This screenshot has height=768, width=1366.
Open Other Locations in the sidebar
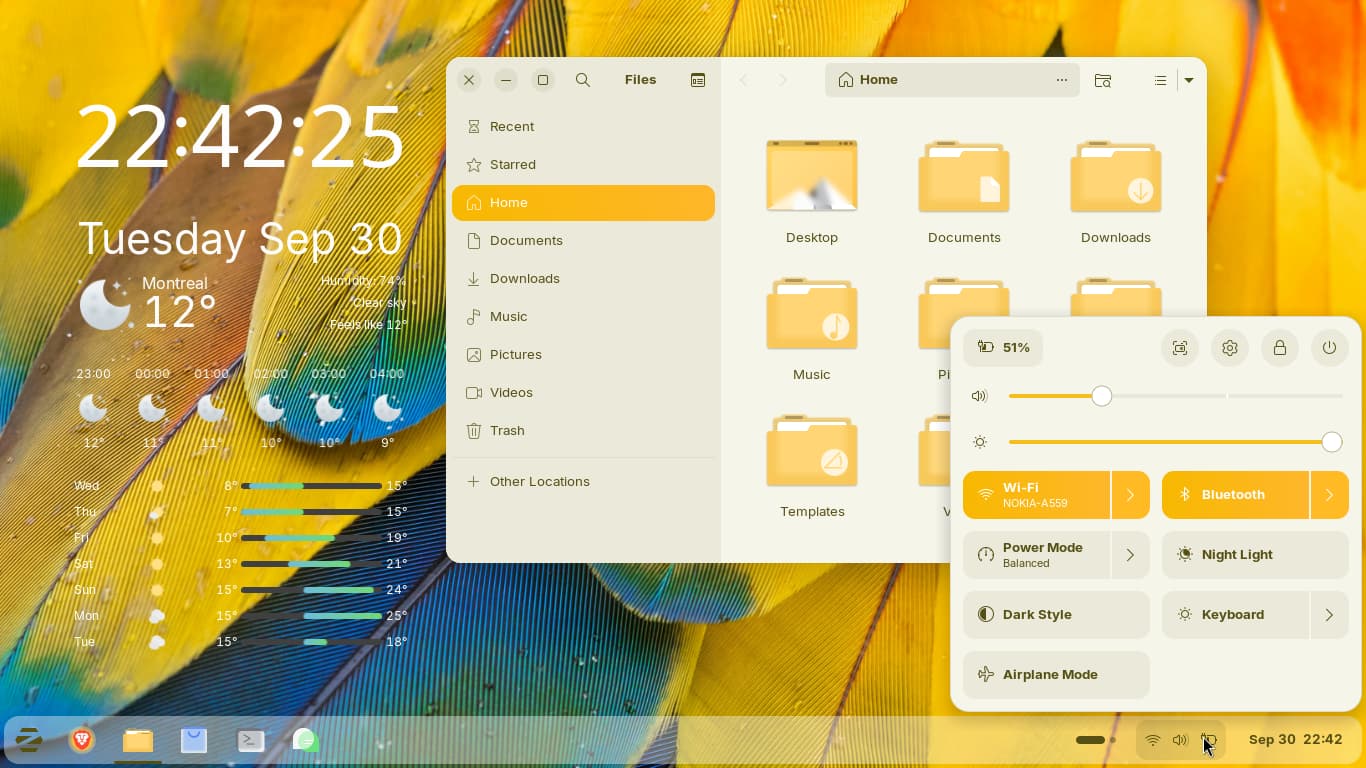coord(539,482)
